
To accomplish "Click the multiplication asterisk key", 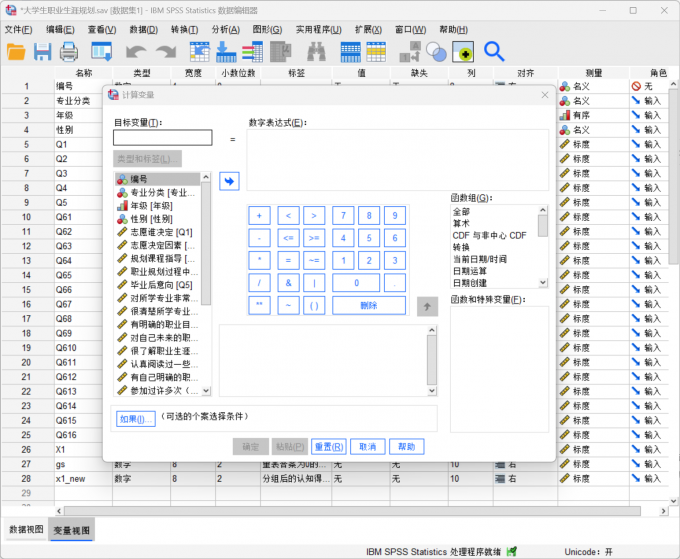I will (x=259, y=260).
